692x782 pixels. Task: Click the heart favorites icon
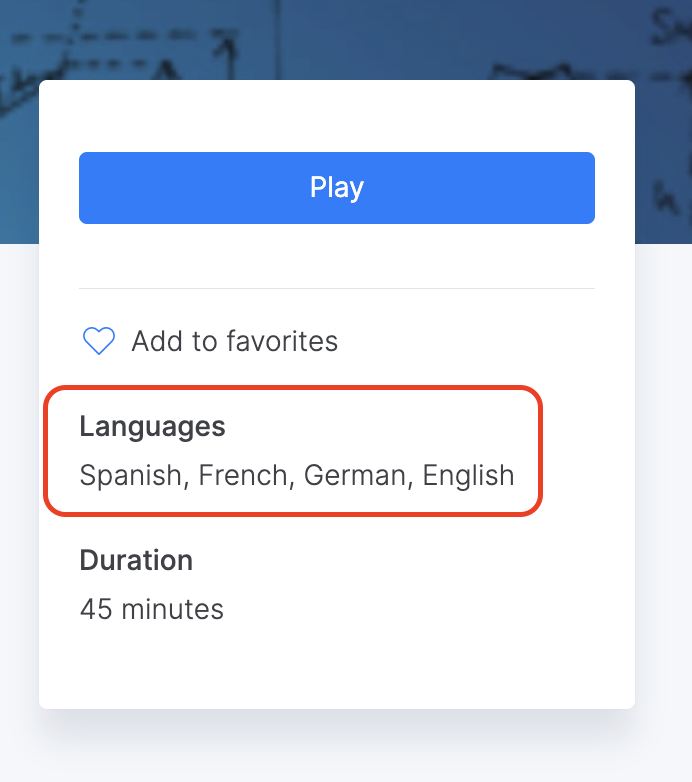click(98, 342)
